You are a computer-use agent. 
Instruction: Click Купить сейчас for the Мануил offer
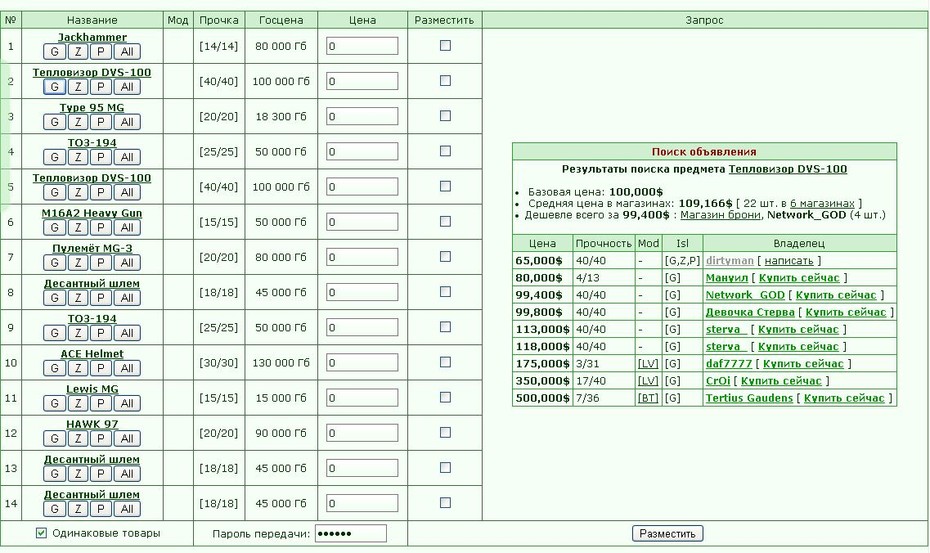[799, 278]
